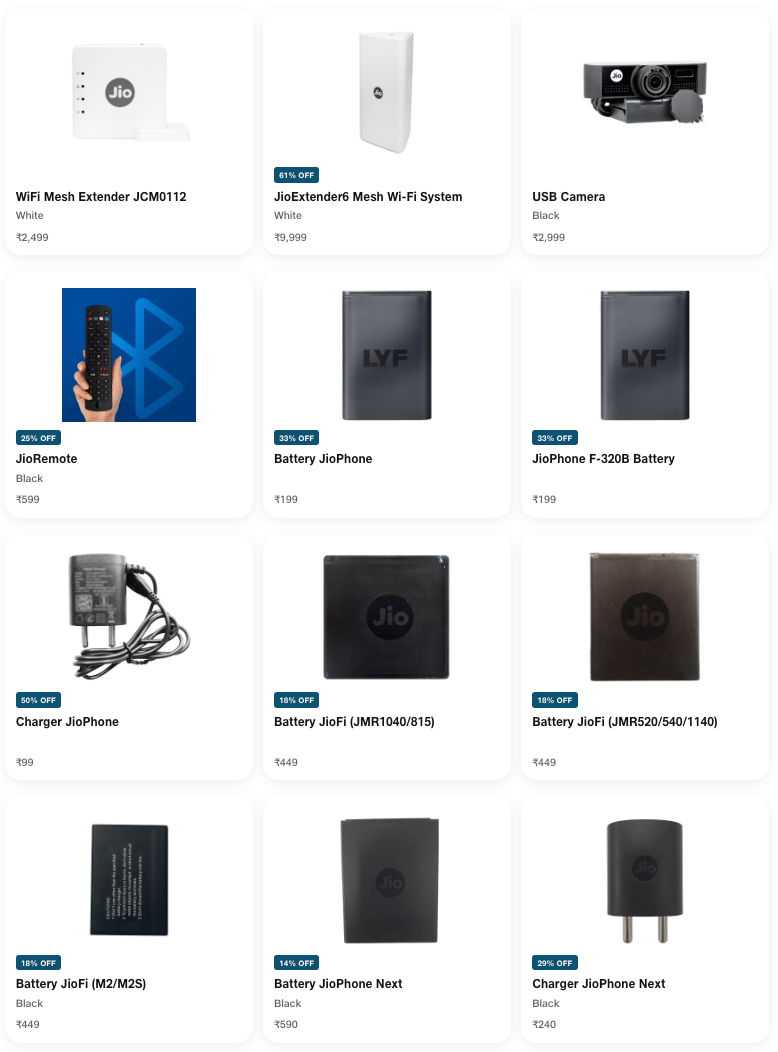Image resolution: width=778 pixels, height=1052 pixels.
Task: Click the Battery JioPhone LYF image
Action: tap(387, 355)
